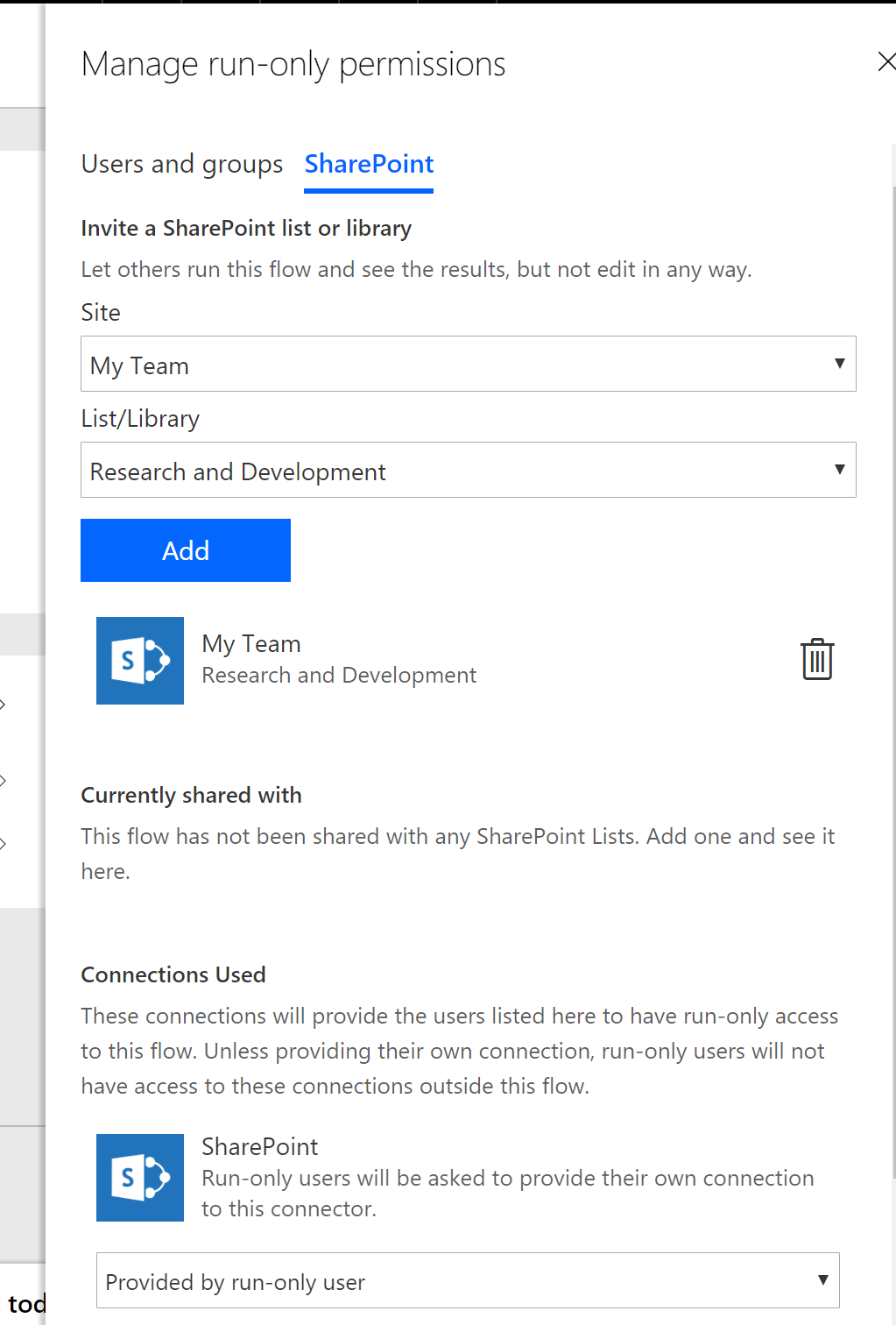The width and height of the screenshot is (896, 1325).
Task: Open the List/Library selector showing Research and Development
Action: 469,470
